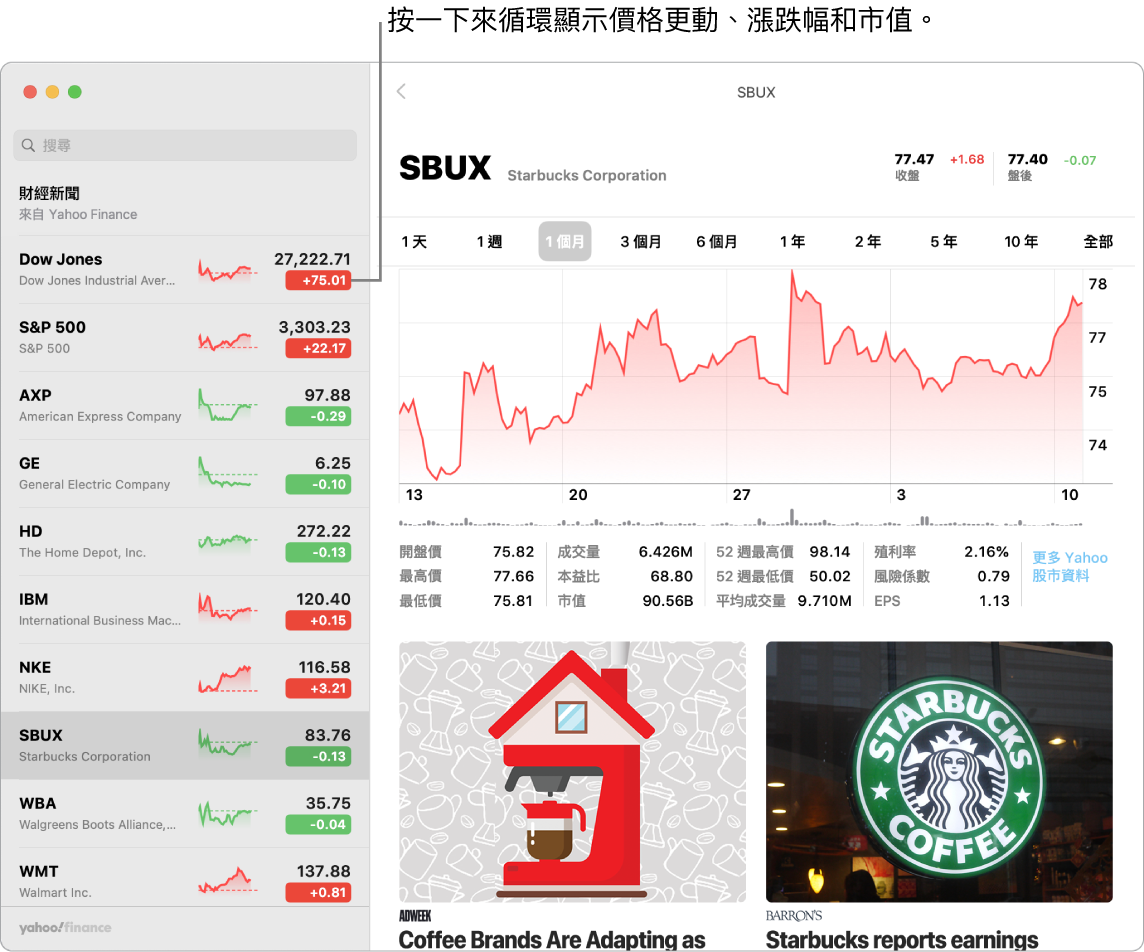Click the Dow Jones sparkline chart
The height and width of the screenshot is (952, 1144).
pyautogui.click(x=228, y=271)
